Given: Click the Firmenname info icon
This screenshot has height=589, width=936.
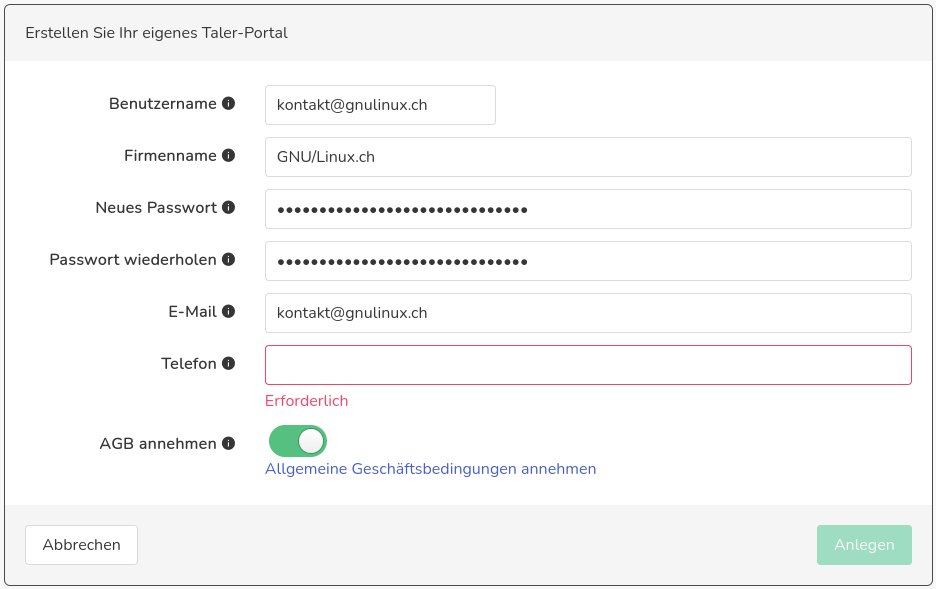Looking at the screenshot, I should tap(228, 156).
